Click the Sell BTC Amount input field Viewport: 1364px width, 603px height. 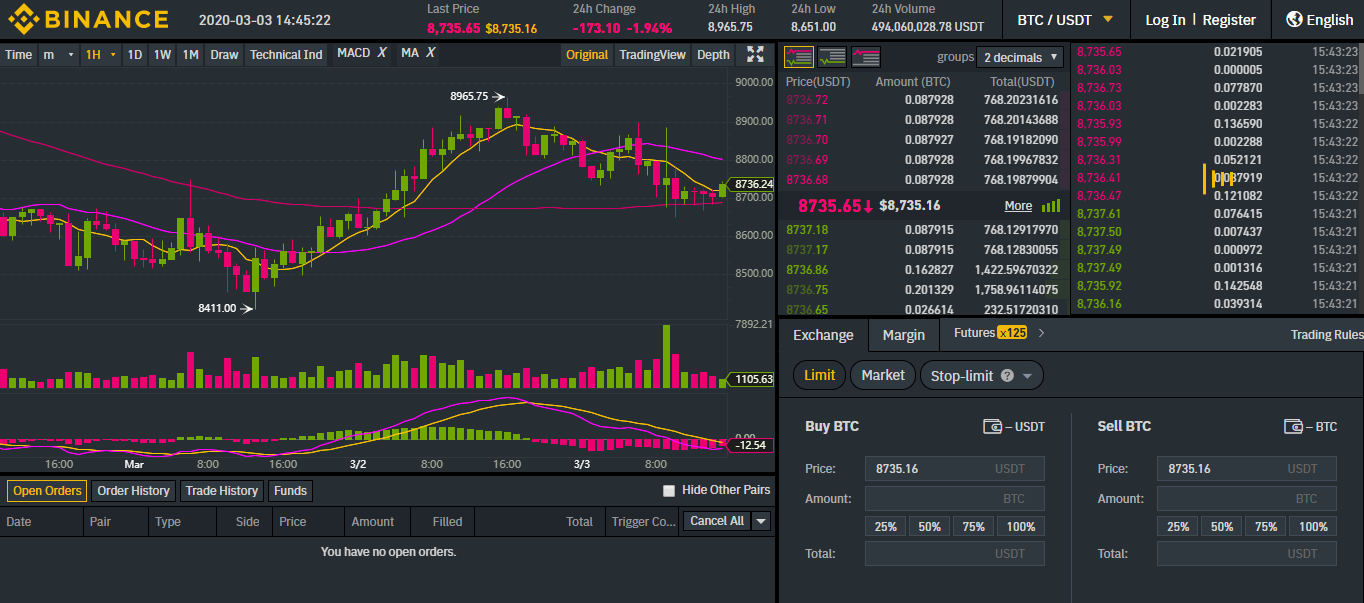pos(1247,499)
